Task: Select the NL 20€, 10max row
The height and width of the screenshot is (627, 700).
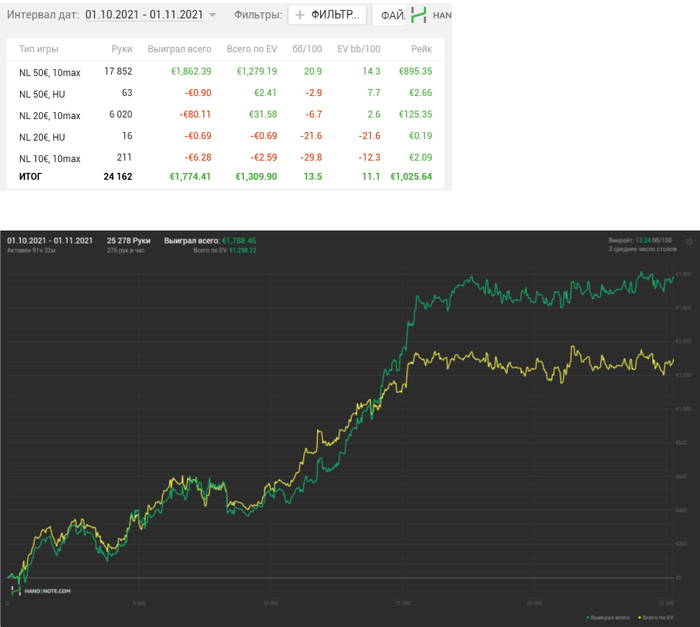Action: pos(225,115)
